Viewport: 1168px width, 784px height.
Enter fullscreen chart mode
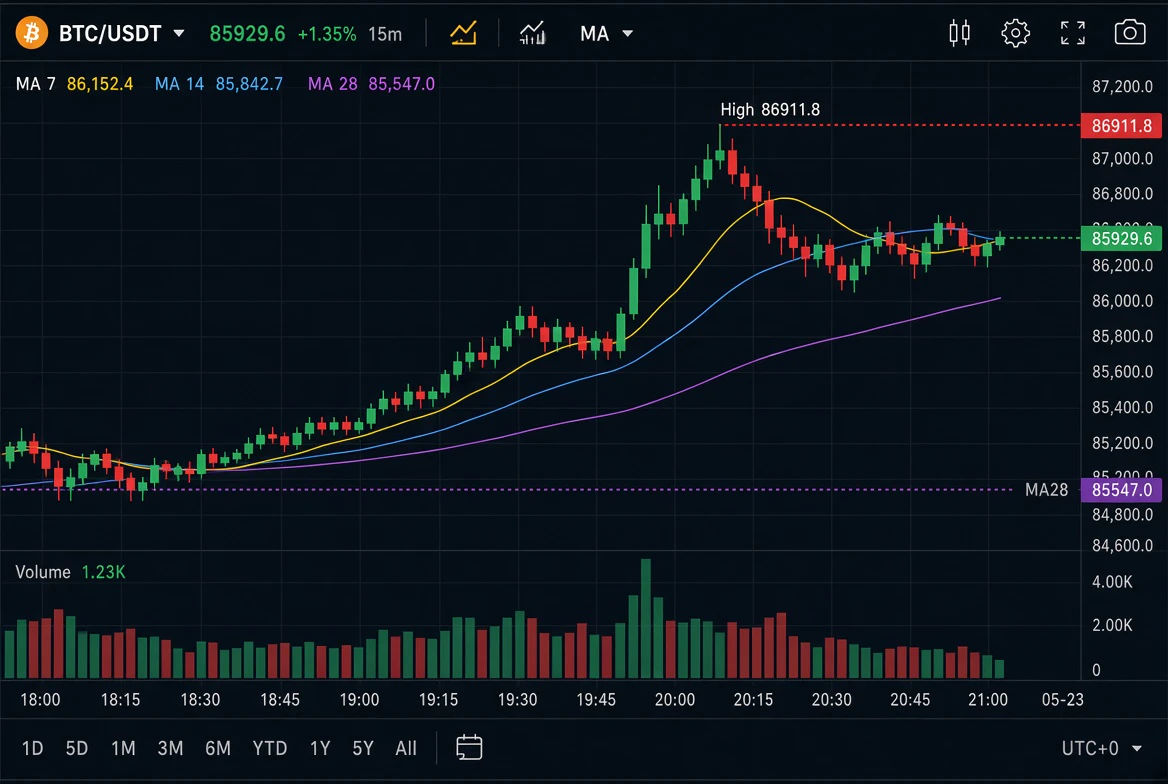(1073, 34)
